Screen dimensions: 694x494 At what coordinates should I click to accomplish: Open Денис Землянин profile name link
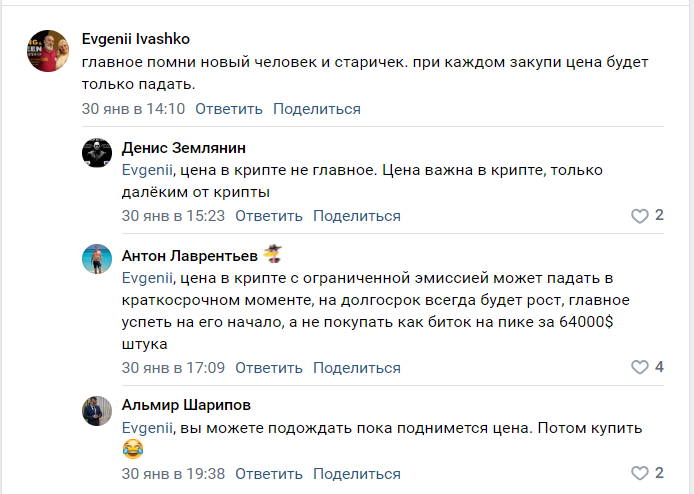pyautogui.click(x=183, y=147)
